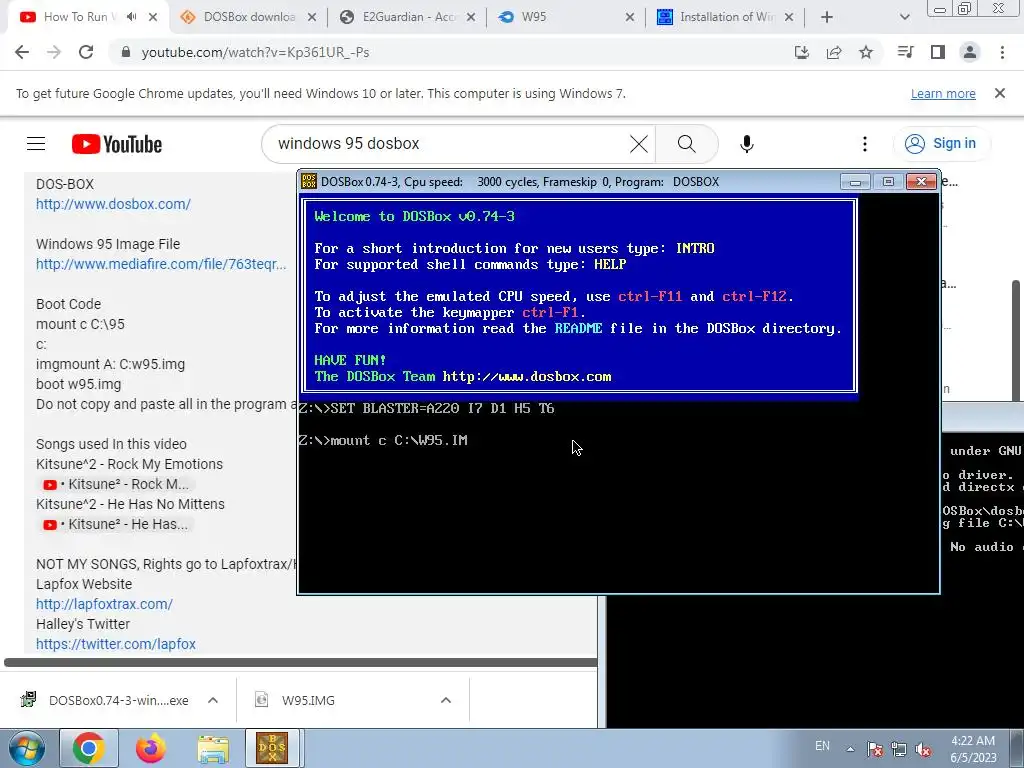Click the page vertical scrollbar thumb
Image resolution: width=1024 pixels, height=768 pixels.
(1016, 340)
